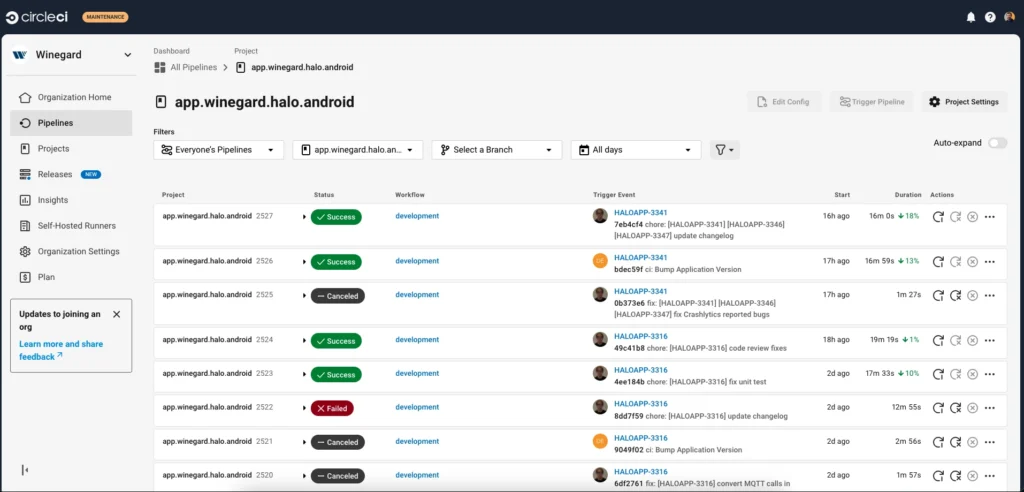Image resolution: width=1024 pixels, height=492 pixels.
Task: Rerun workflow for pipeline 2522
Action: [x=938, y=408]
